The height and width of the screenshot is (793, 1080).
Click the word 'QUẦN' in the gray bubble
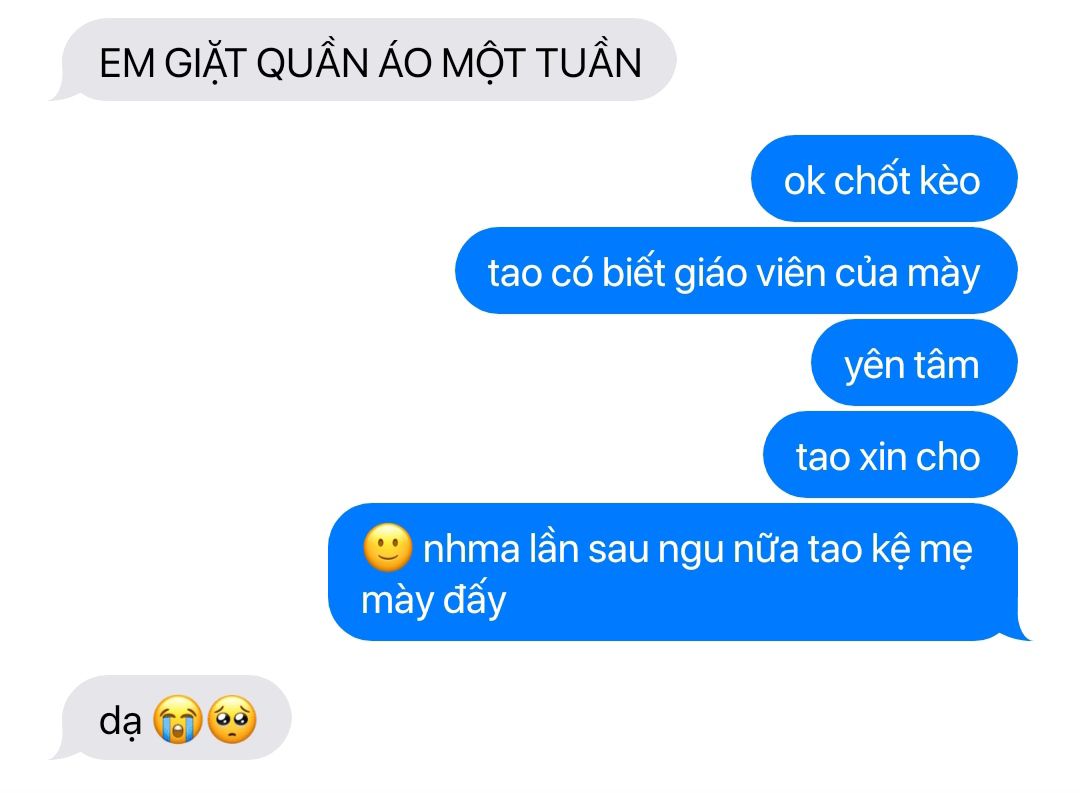coord(313,61)
